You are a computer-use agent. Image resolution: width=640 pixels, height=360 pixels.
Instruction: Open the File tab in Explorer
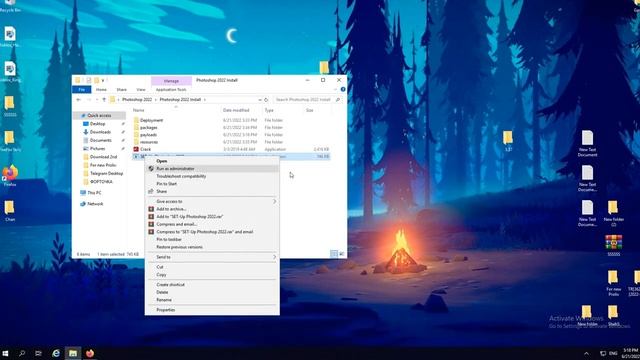82,89
